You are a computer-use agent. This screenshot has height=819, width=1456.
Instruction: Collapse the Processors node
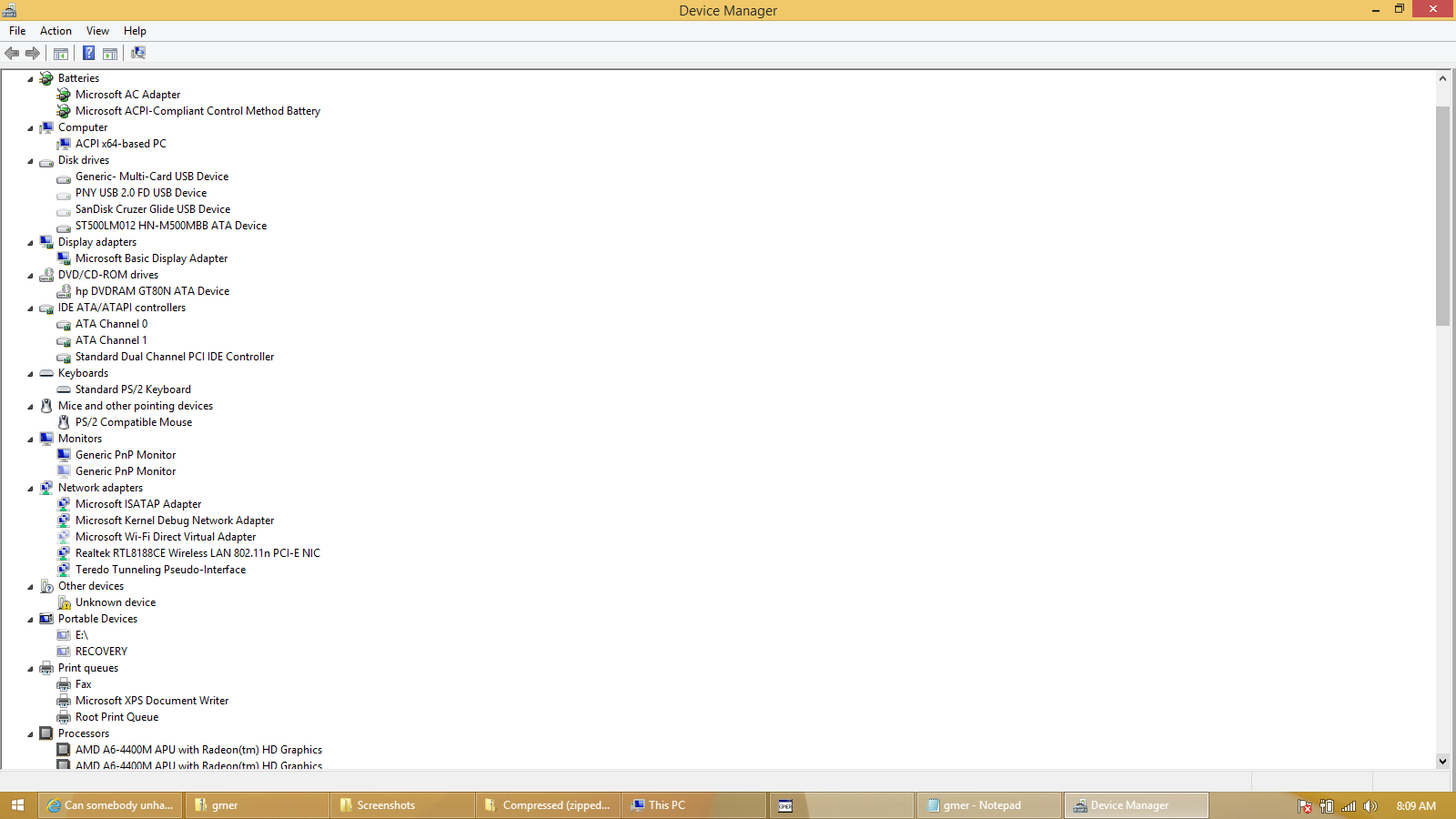click(30, 734)
